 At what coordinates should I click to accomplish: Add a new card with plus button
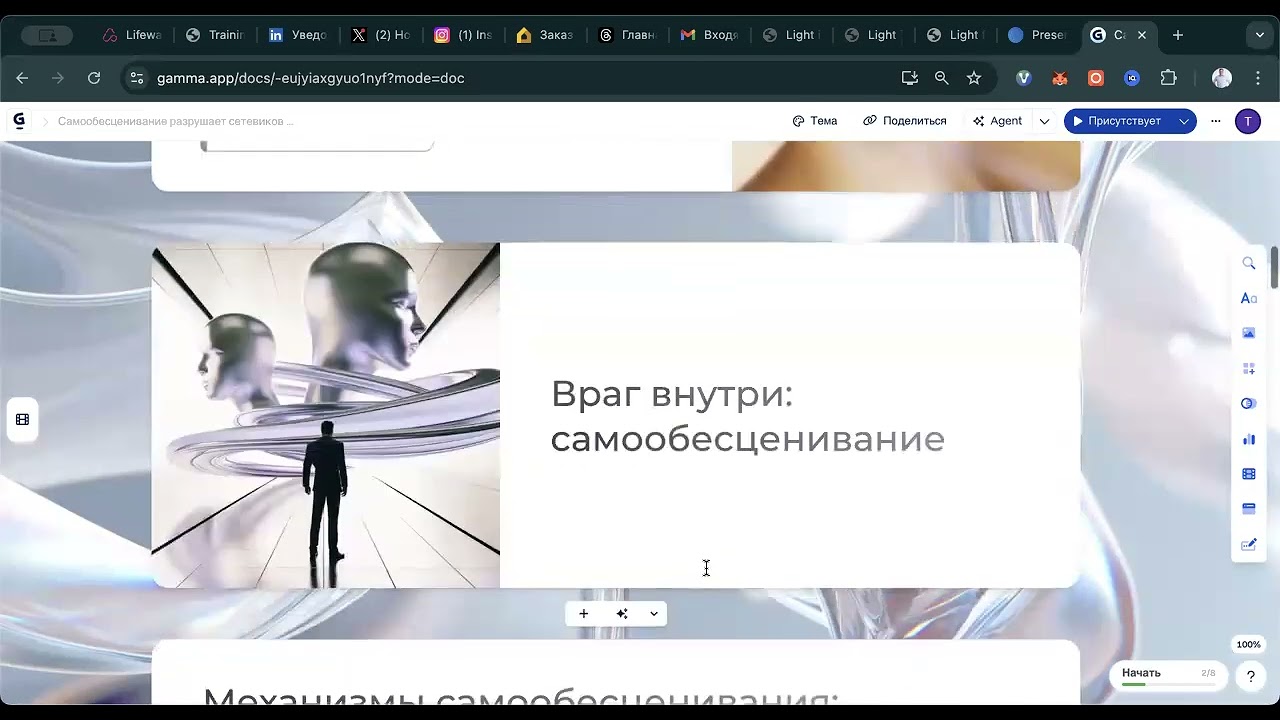[x=584, y=614]
